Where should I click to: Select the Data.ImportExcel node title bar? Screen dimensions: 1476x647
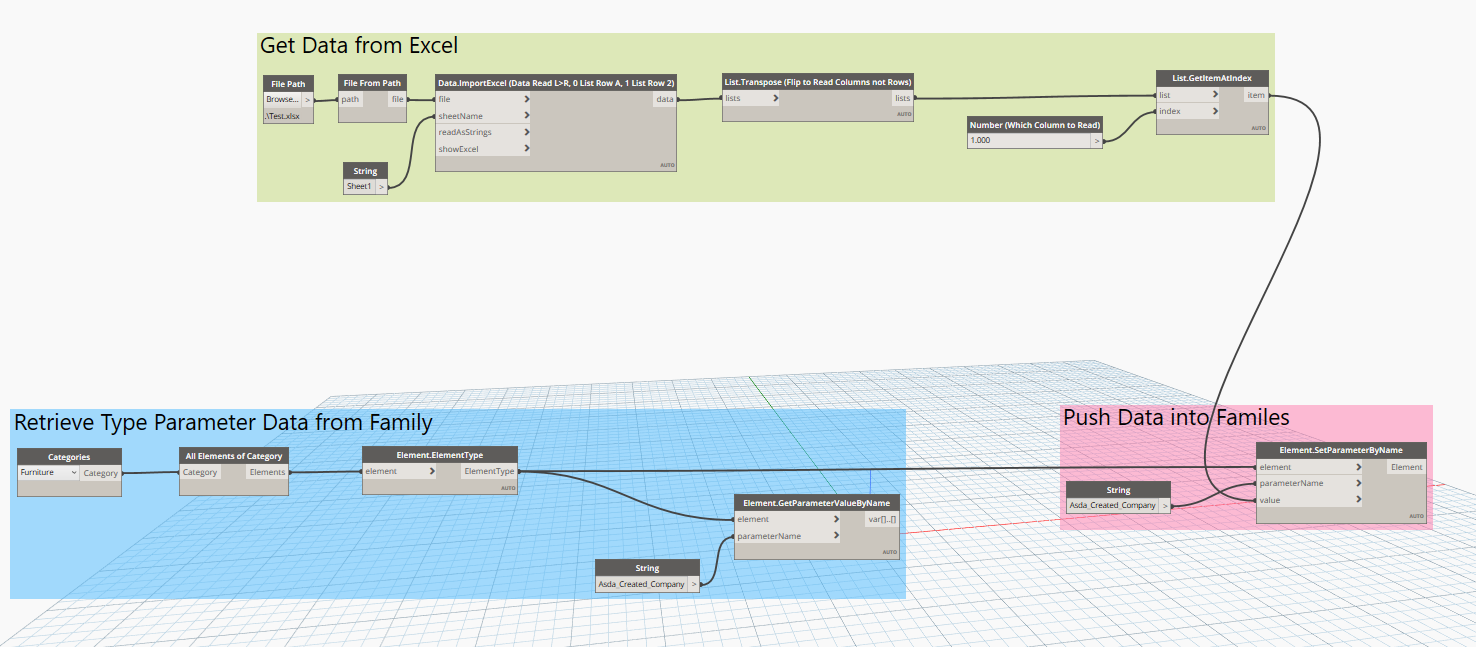[x=556, y=83]
